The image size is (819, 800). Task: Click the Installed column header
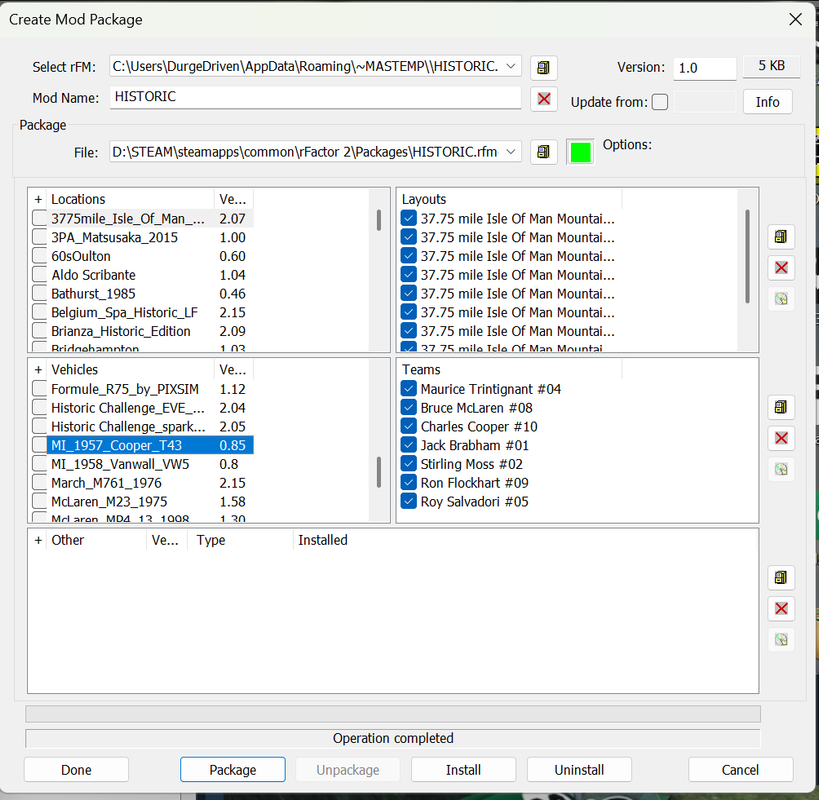(x=323, y=540)
